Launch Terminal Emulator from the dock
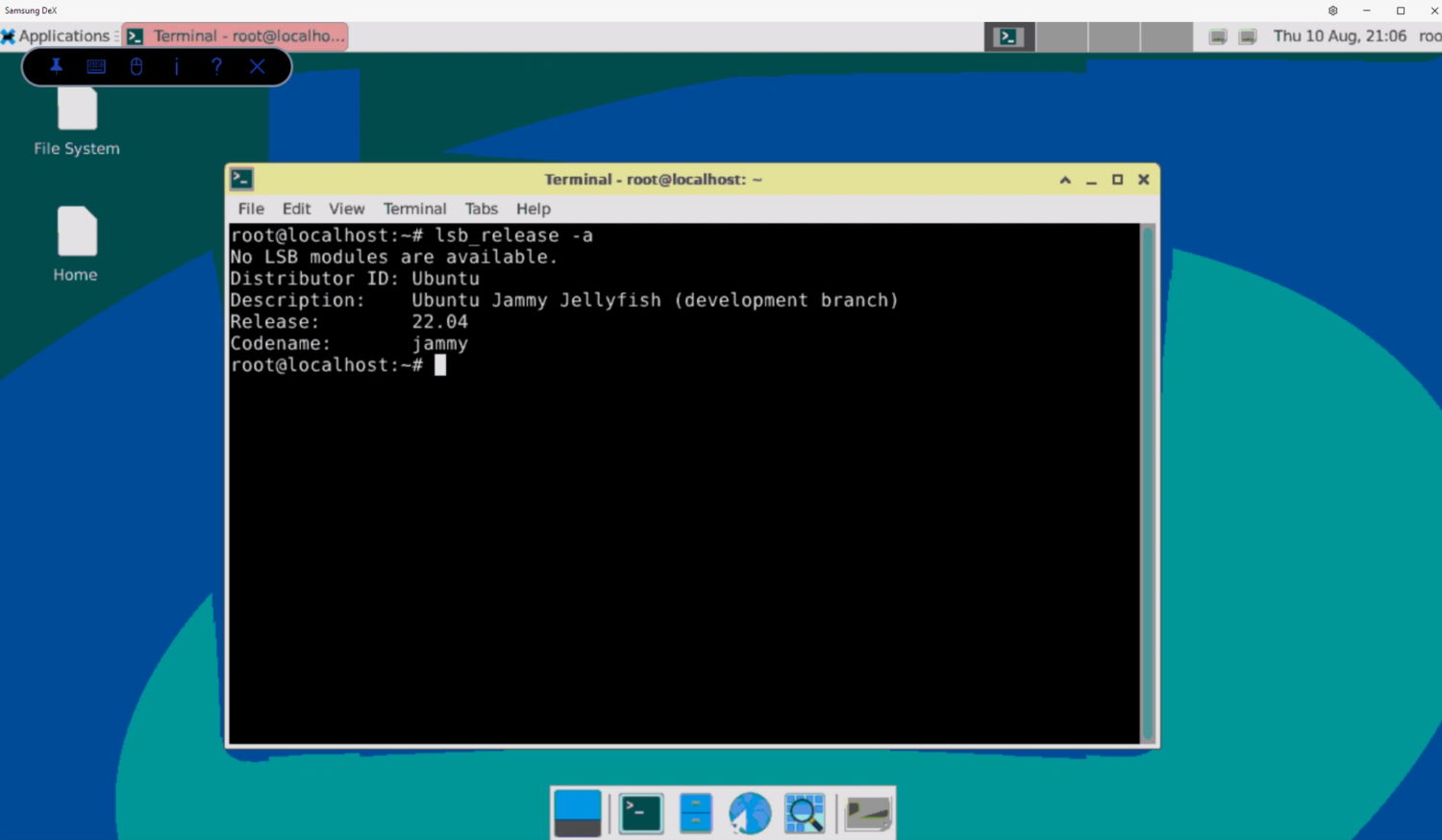Screen dimensions: 1442x840 click(x=641, y=813)
